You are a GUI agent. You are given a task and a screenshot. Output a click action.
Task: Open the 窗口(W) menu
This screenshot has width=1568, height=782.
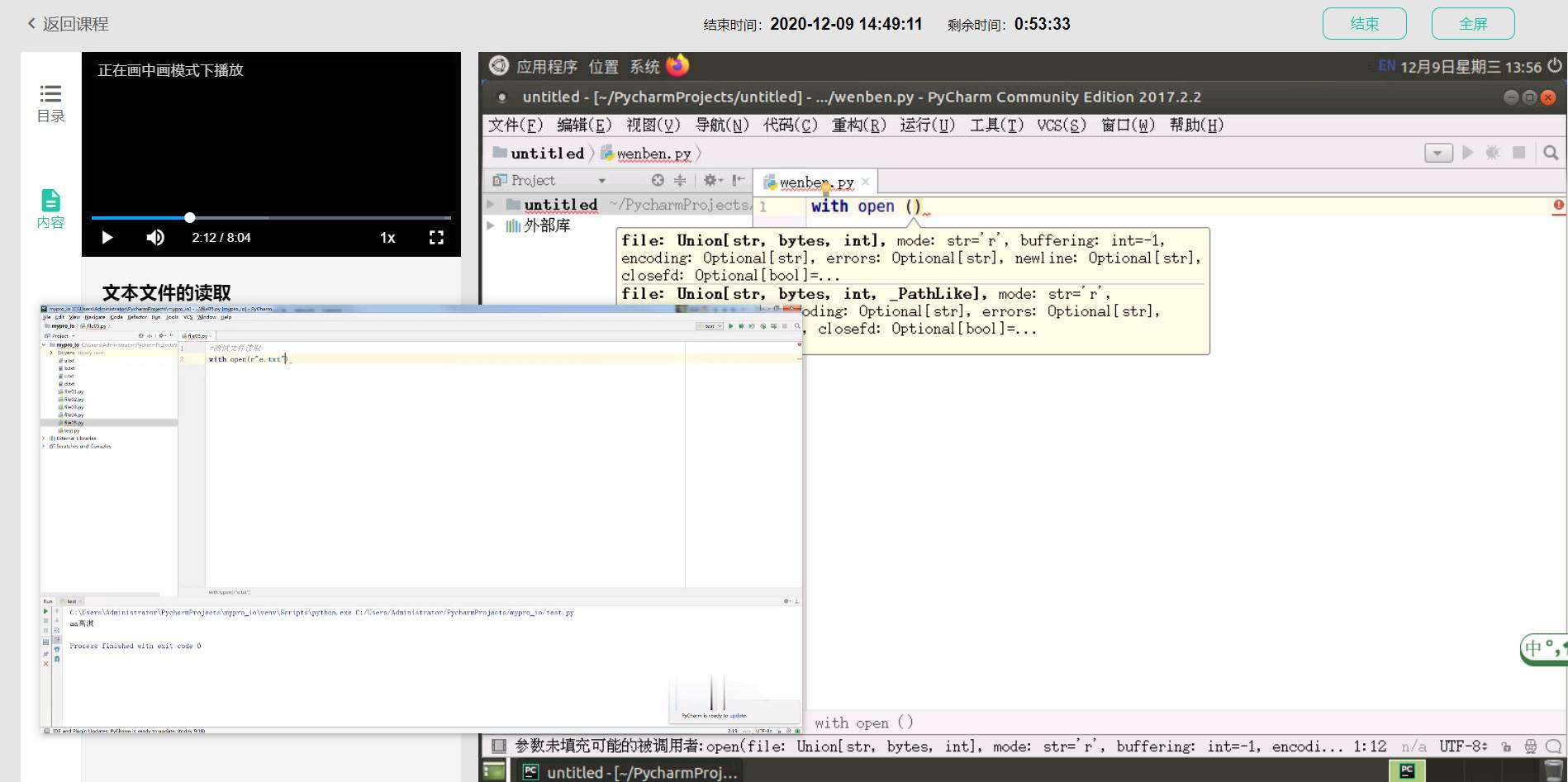[x=1128, y=125]
